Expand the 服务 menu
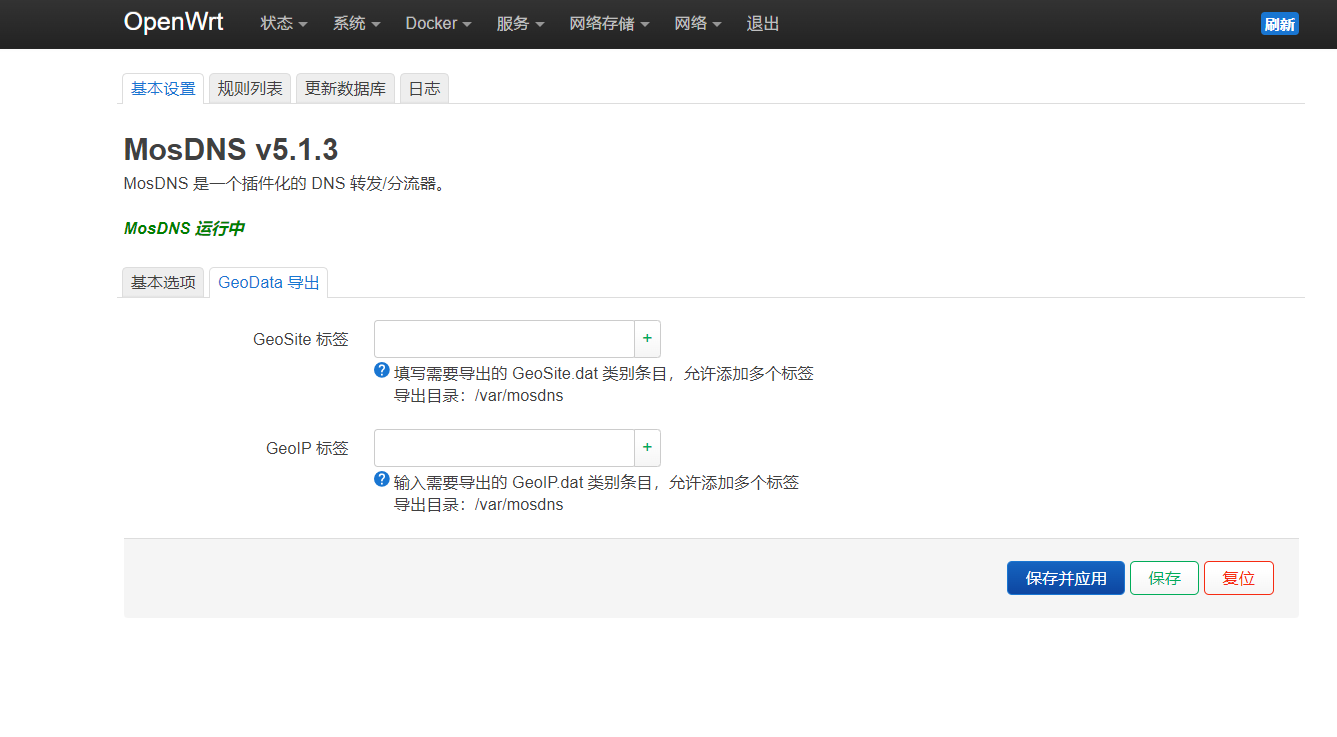Viewport: 1337px width, 737px height. 520,24
